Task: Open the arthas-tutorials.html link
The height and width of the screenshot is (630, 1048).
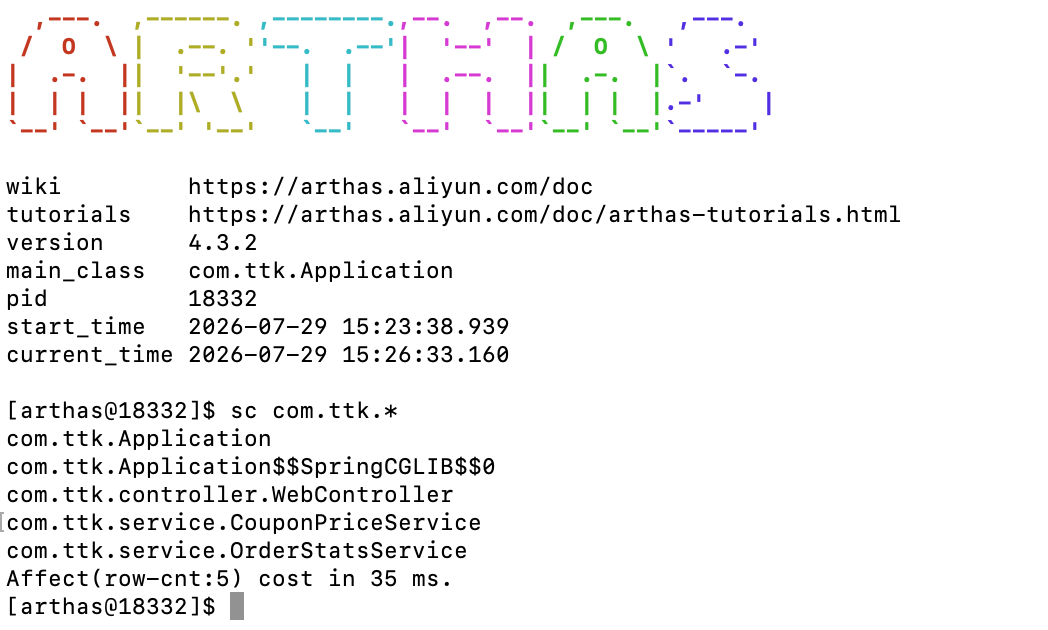Action: click(544, 214)
